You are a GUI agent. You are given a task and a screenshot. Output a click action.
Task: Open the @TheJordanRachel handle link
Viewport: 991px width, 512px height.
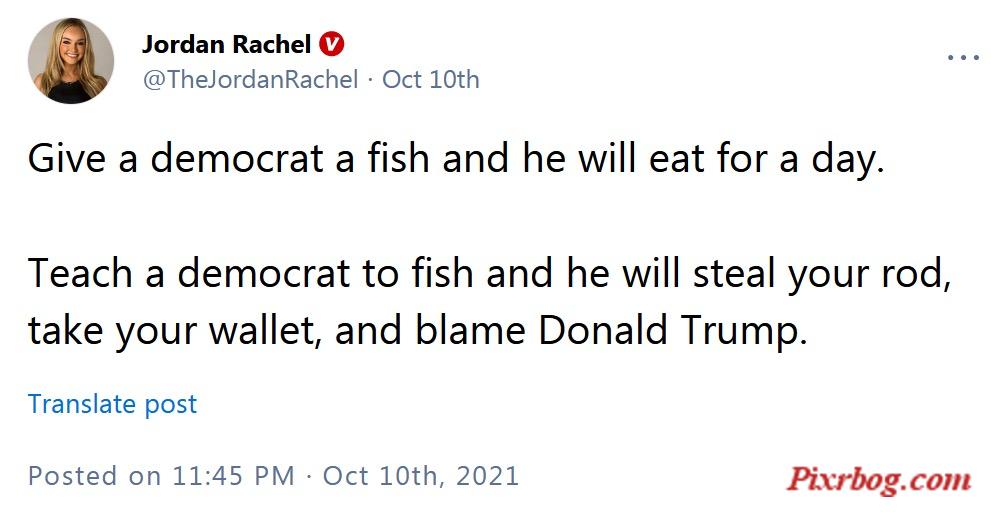(250, 80)
